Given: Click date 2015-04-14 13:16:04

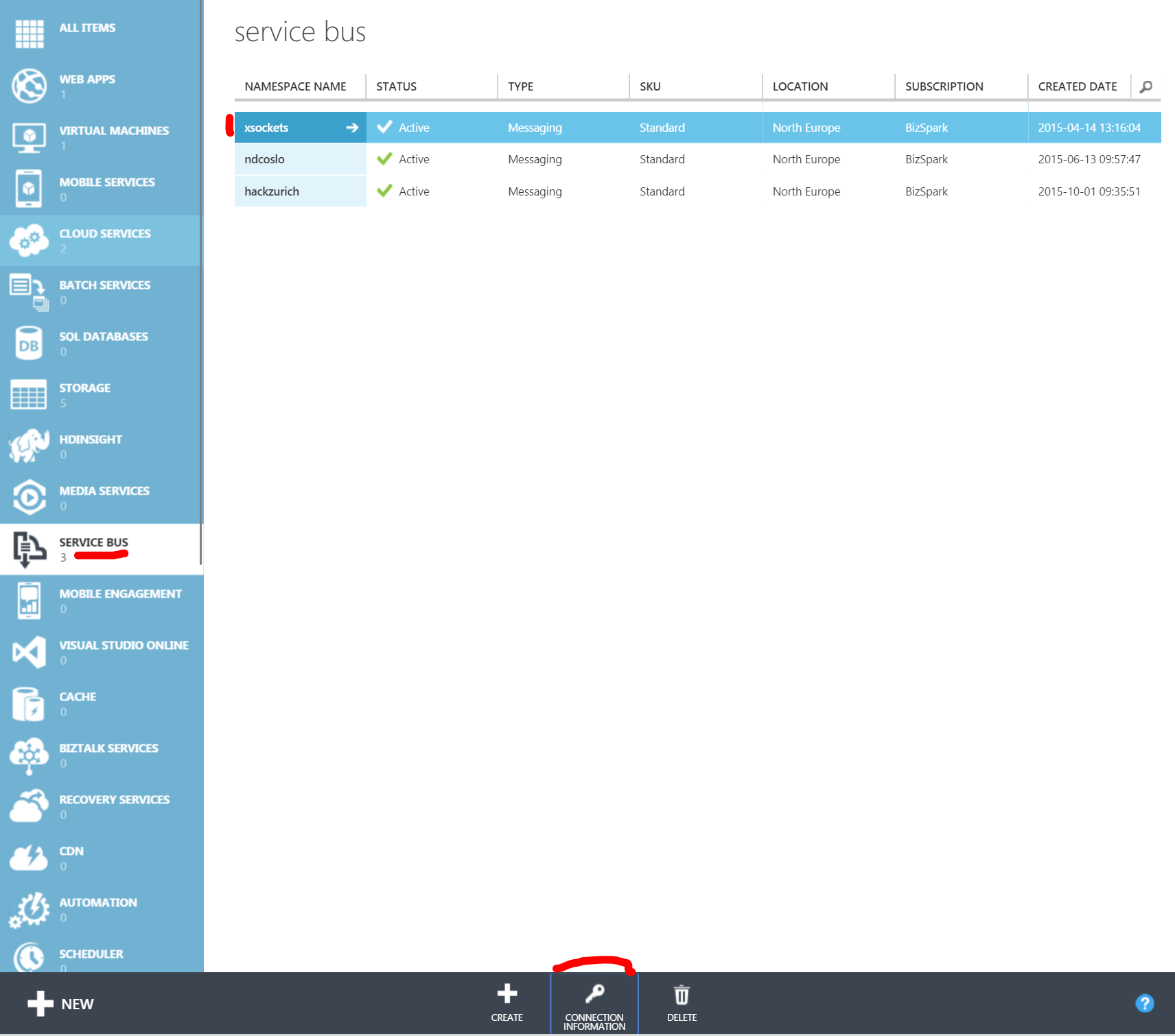Looking at the screenshot, I should (1089, 128).
